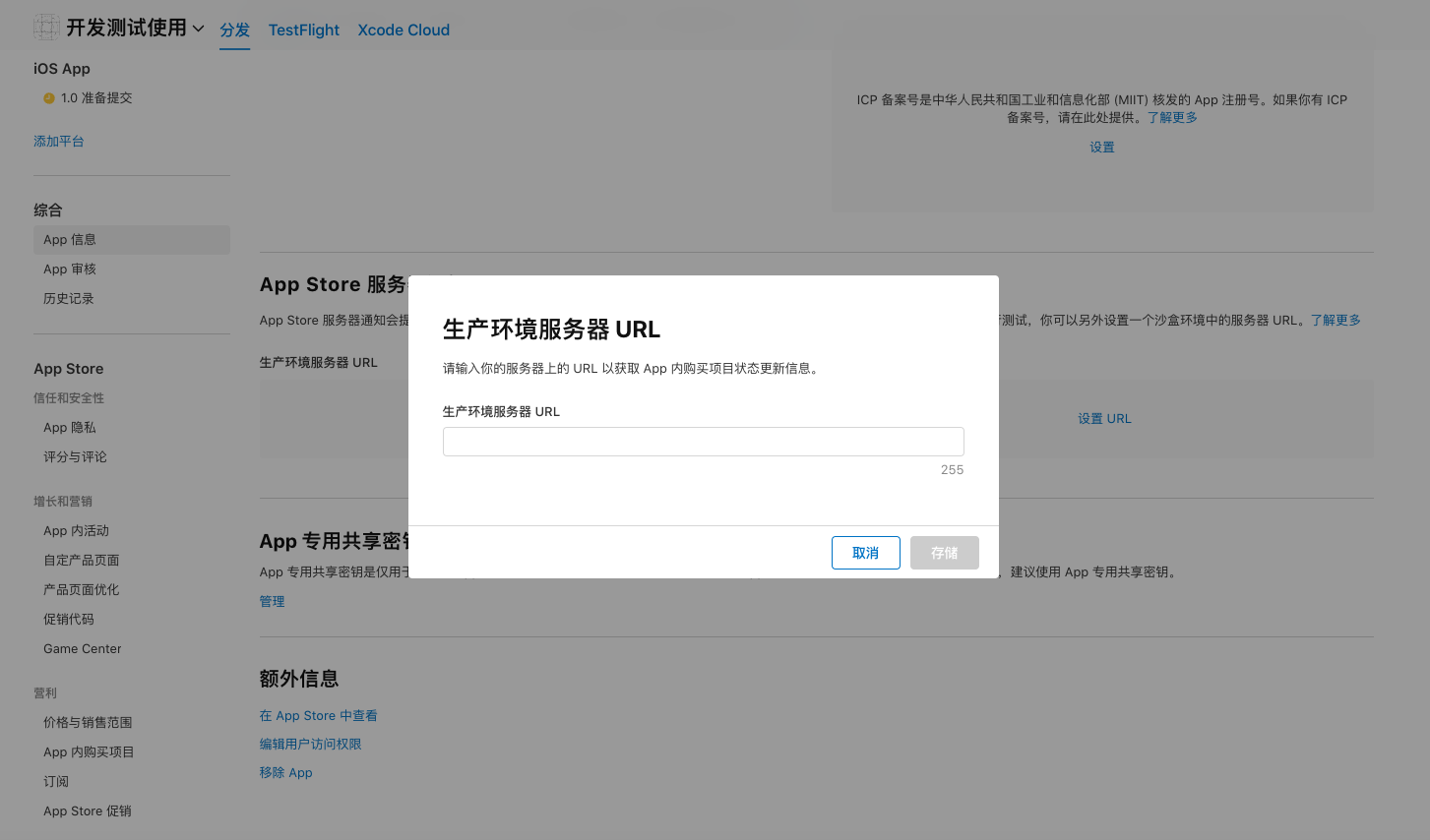Image resolution: width=1430 pixels, height=840 pixels.
Task: Click 设置 link under ICP 备案号
Action: click(1102, 148)
